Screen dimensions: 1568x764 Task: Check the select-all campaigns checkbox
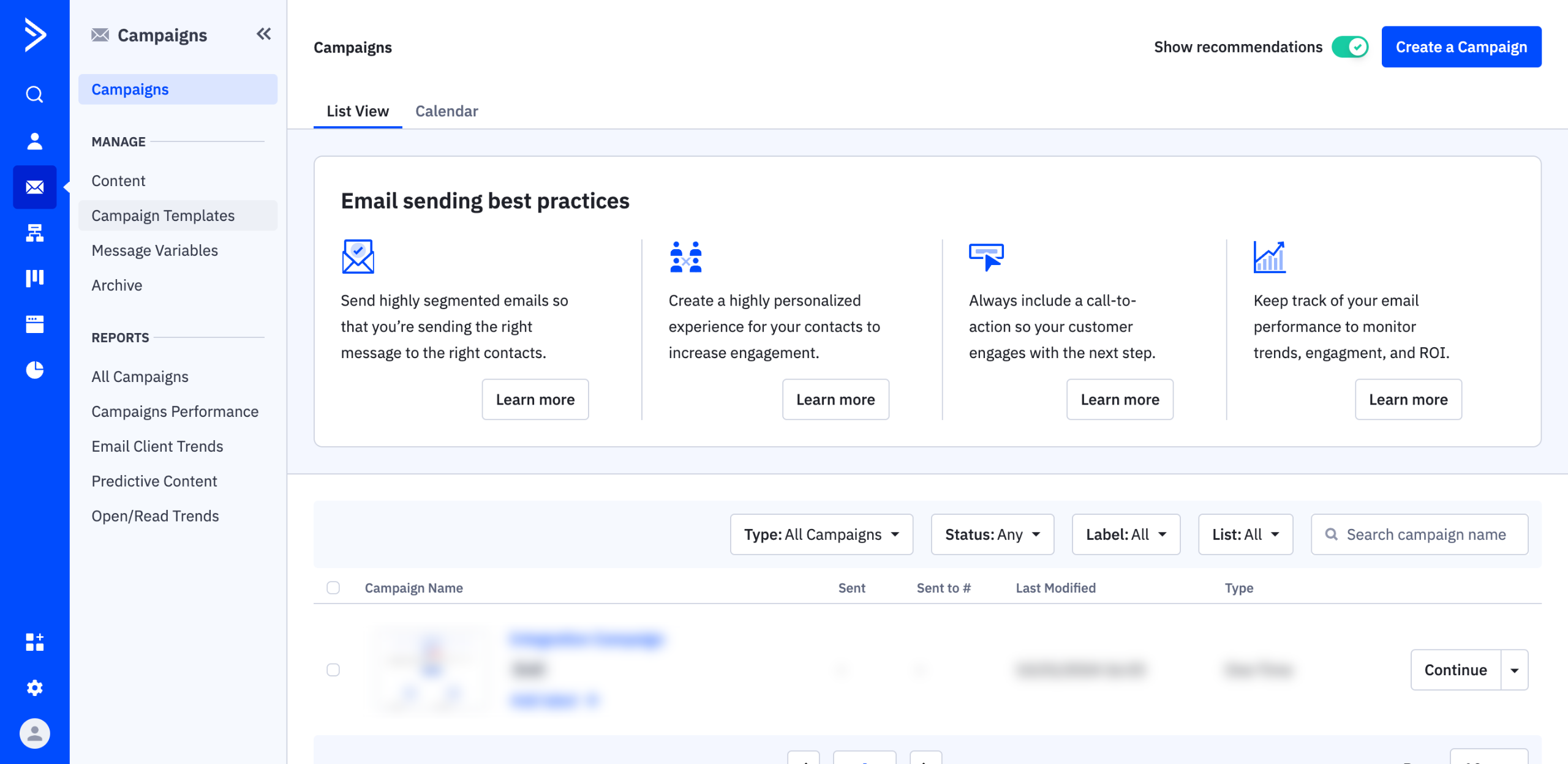click(x=333, y=588)
